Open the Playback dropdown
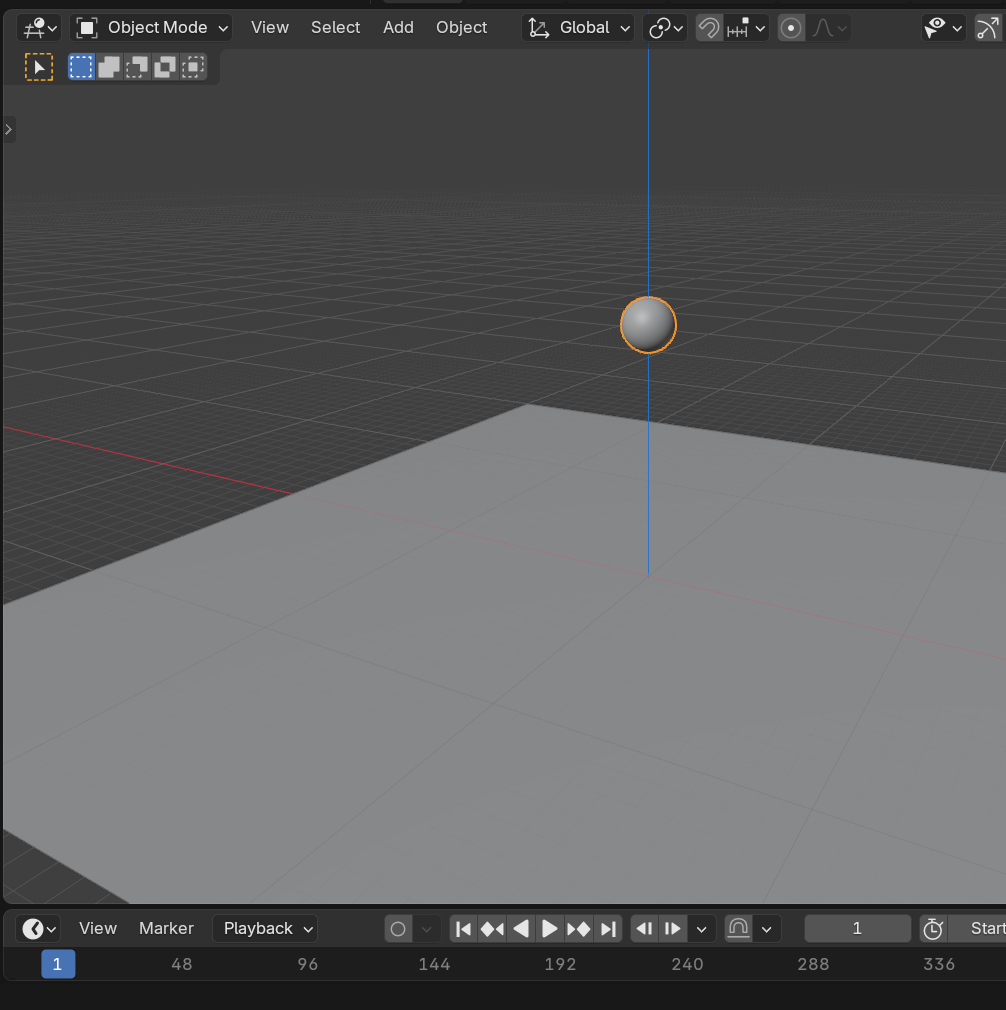This screenshot has width=1006, height=1010. point(265,928)
